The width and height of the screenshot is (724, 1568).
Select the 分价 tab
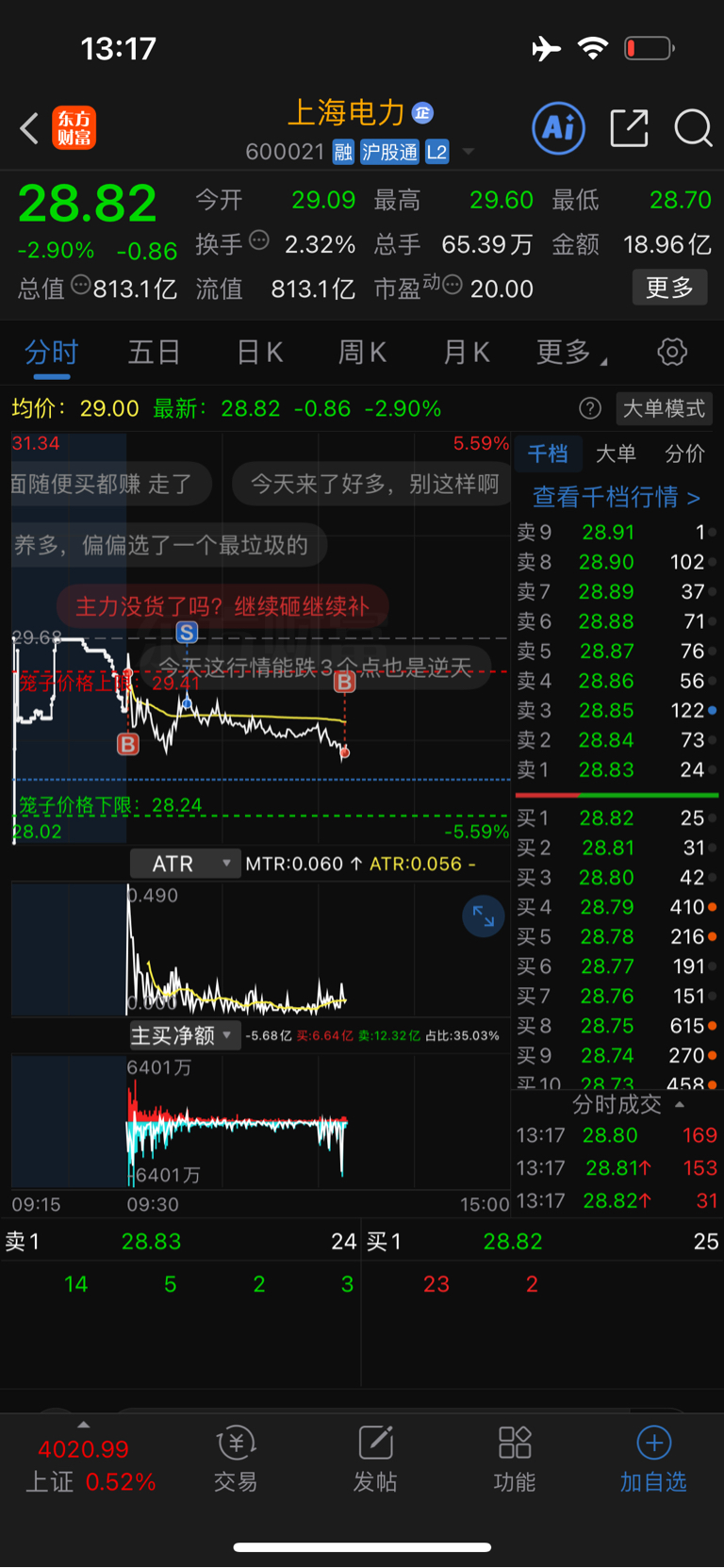coord(684,454)
